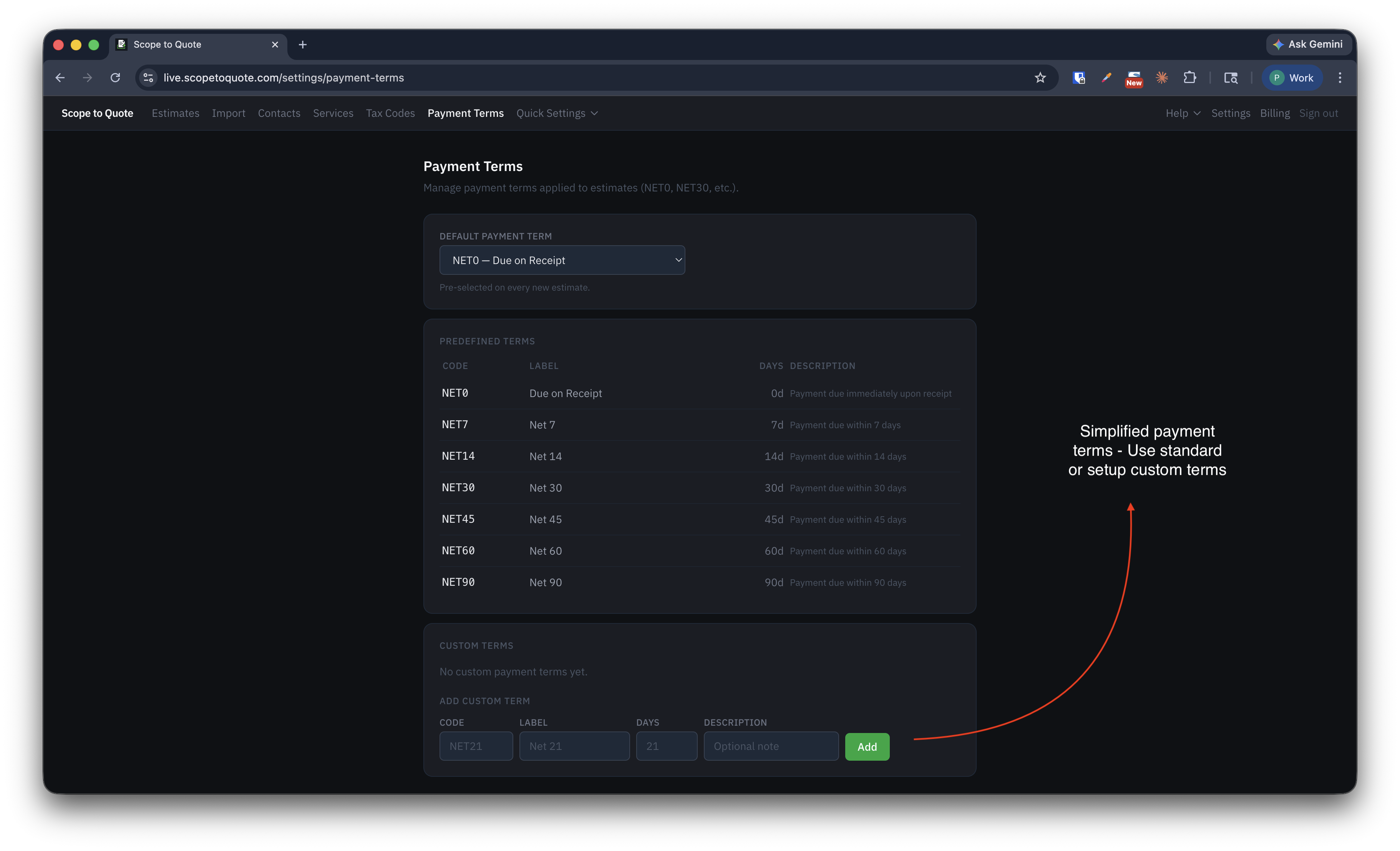The image size is (1400, 851).
Task: Open a new browser tab
Action: point(303,44)
